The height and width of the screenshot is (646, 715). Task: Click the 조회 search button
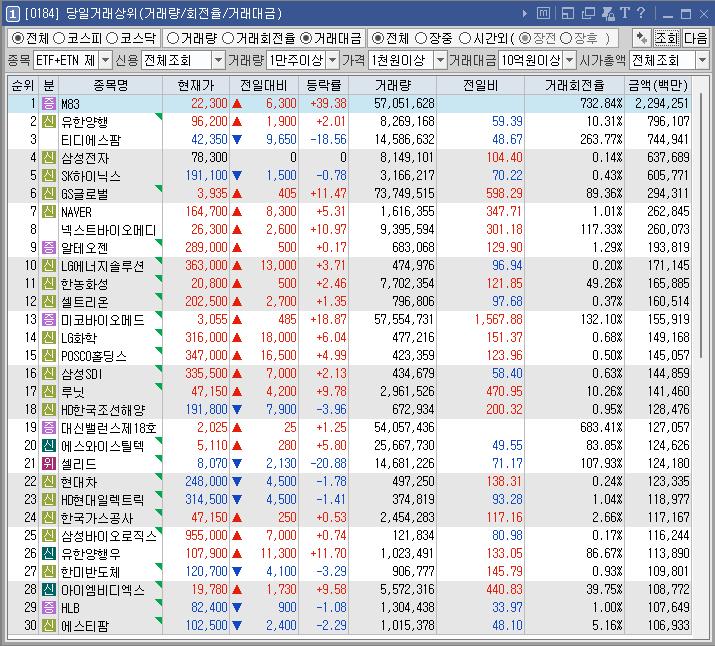667,38
